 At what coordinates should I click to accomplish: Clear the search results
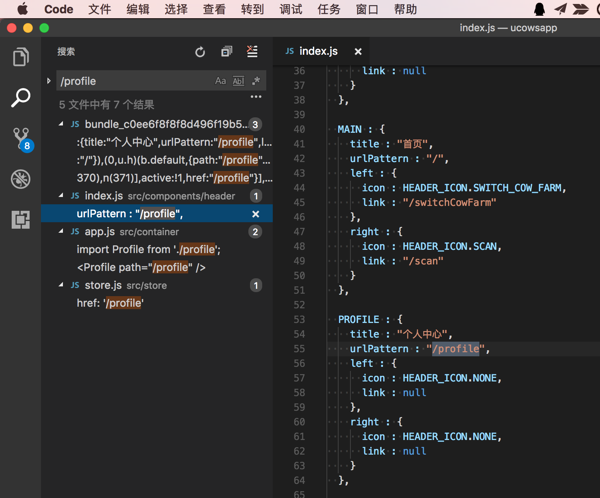click(252, 52)
